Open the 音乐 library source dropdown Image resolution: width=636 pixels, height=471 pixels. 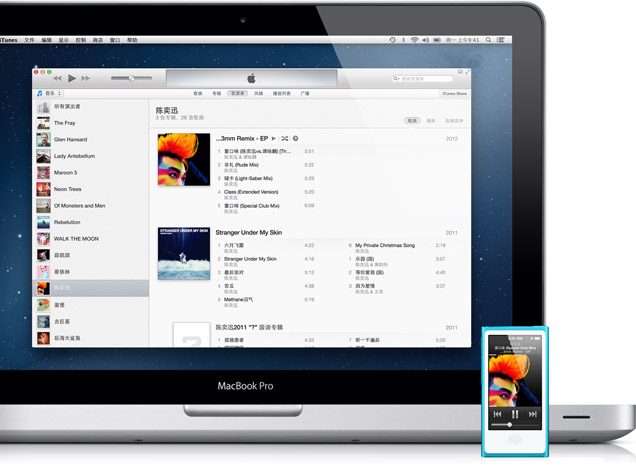coord(49,93)
